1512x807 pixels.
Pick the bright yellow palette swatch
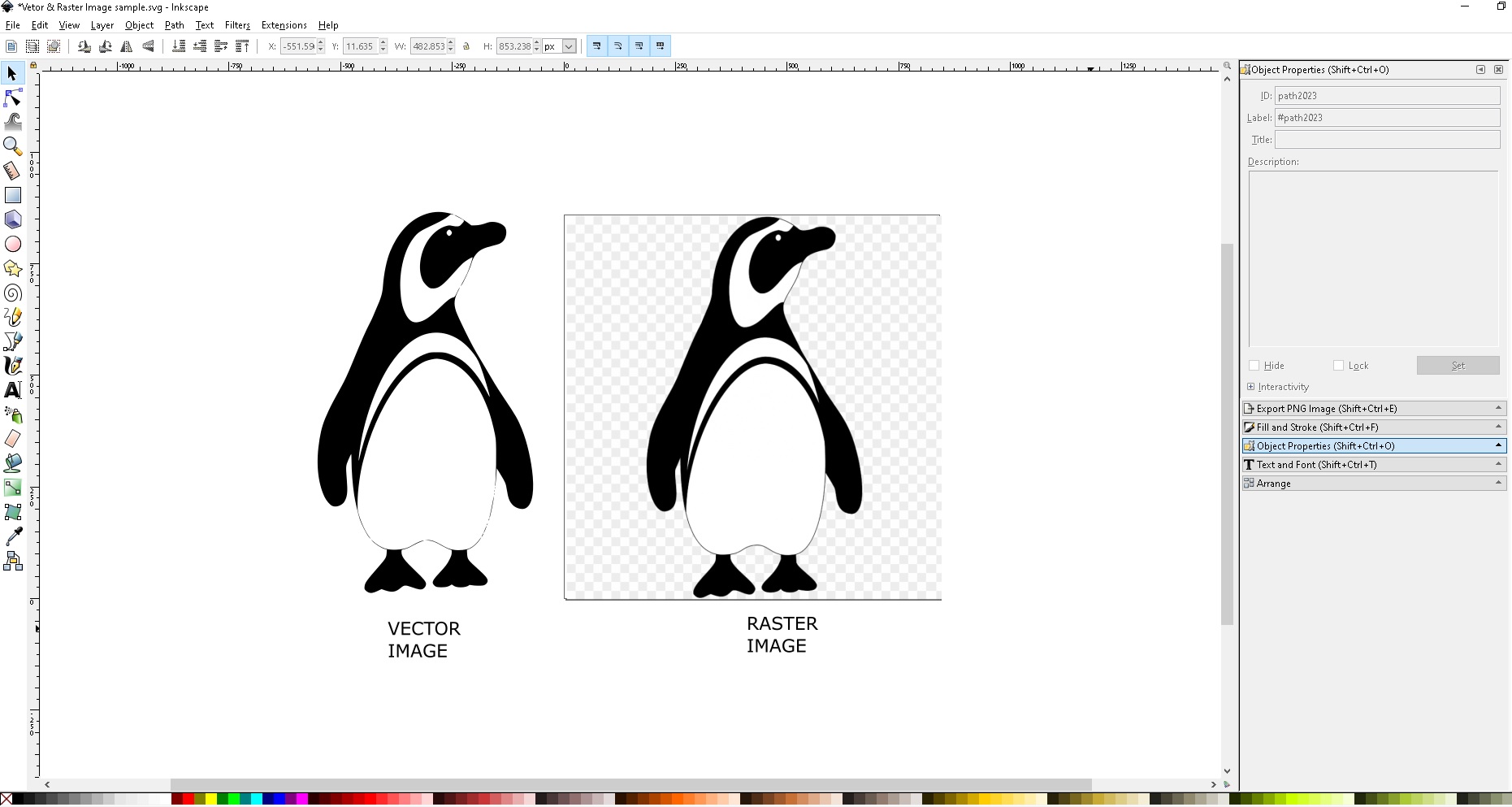tap(211, 800)
